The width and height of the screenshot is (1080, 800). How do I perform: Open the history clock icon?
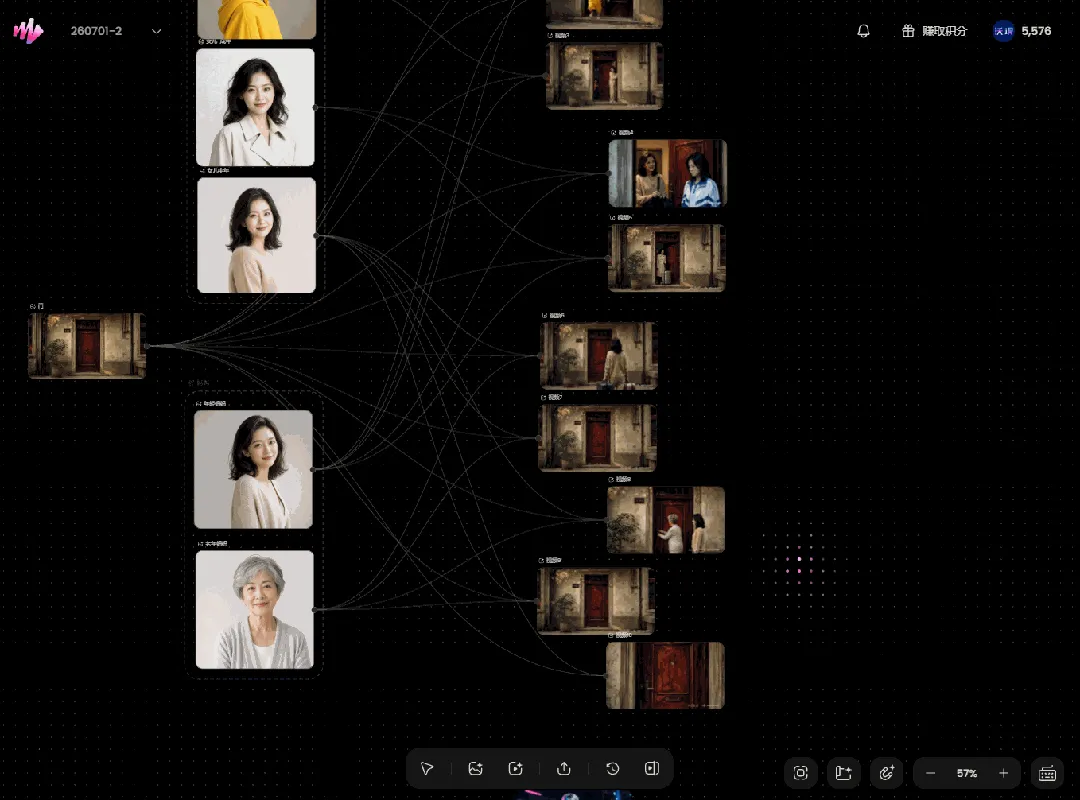click(x=612, y=768)
